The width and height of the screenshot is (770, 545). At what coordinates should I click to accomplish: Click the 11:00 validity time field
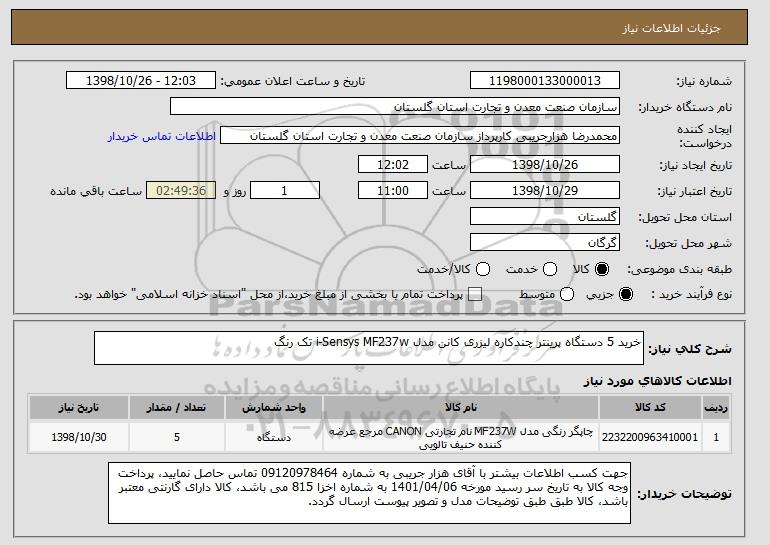[393, 191]
